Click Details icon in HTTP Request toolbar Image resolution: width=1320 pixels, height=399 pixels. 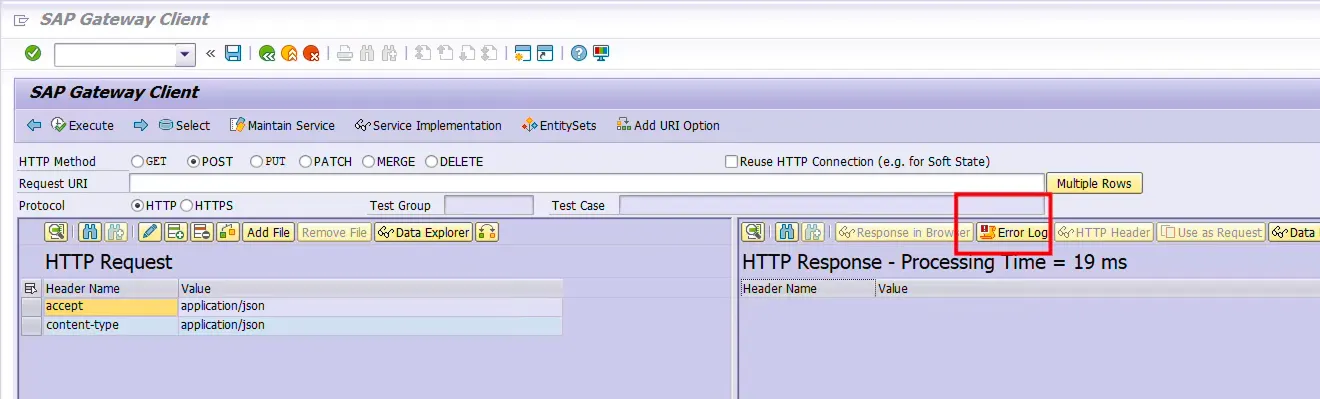point(56,232)
